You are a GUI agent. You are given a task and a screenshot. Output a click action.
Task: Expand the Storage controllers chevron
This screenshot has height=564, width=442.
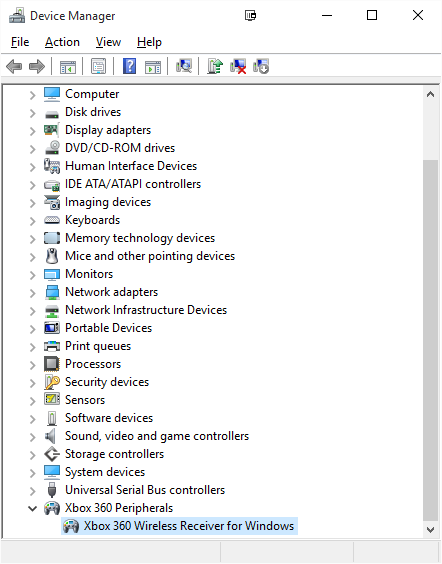[x=33, y=455]
